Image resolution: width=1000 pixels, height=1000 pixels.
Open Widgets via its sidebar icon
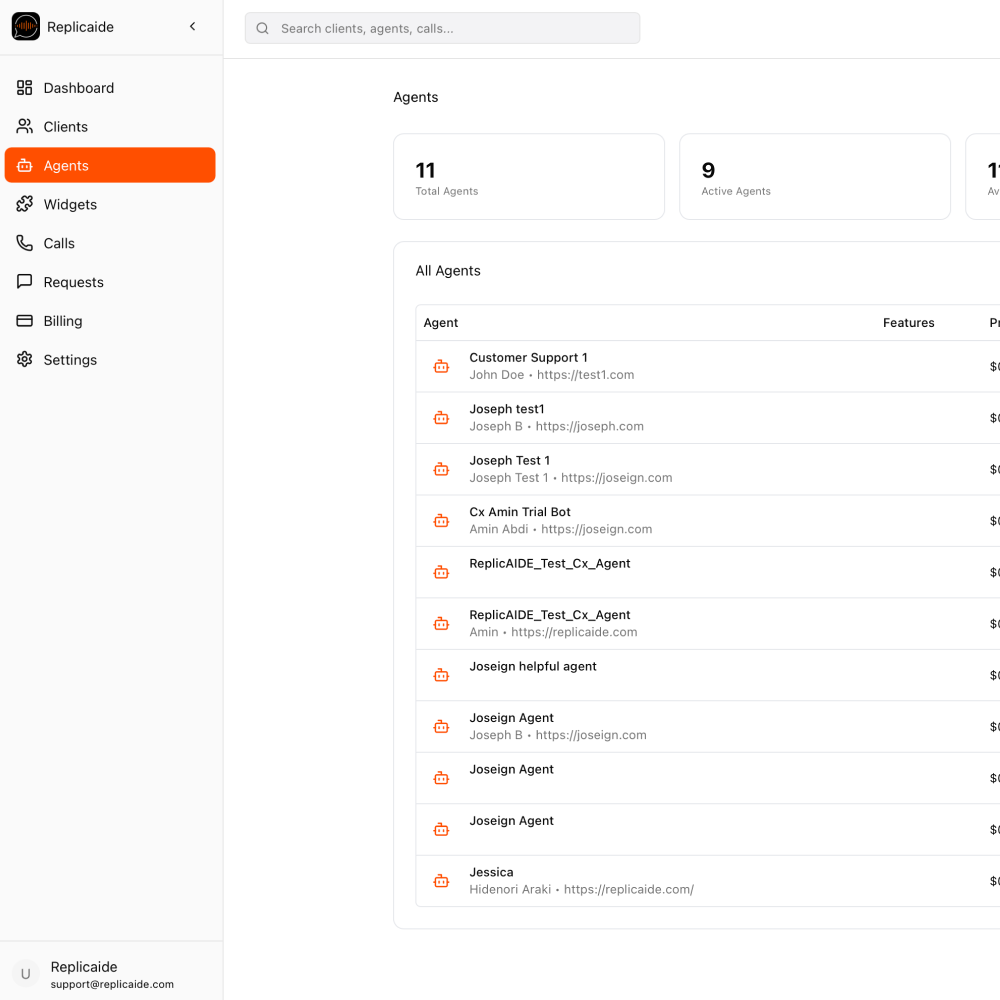[x=24, y=204]
